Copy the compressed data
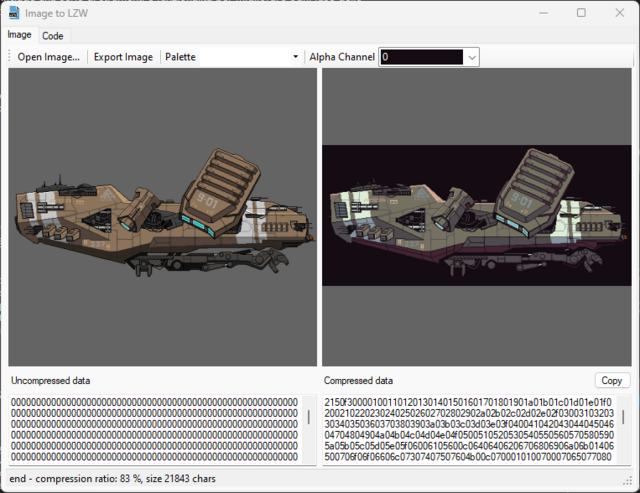Viewport: 640px width, 493px height. click(x=612, y=380)
